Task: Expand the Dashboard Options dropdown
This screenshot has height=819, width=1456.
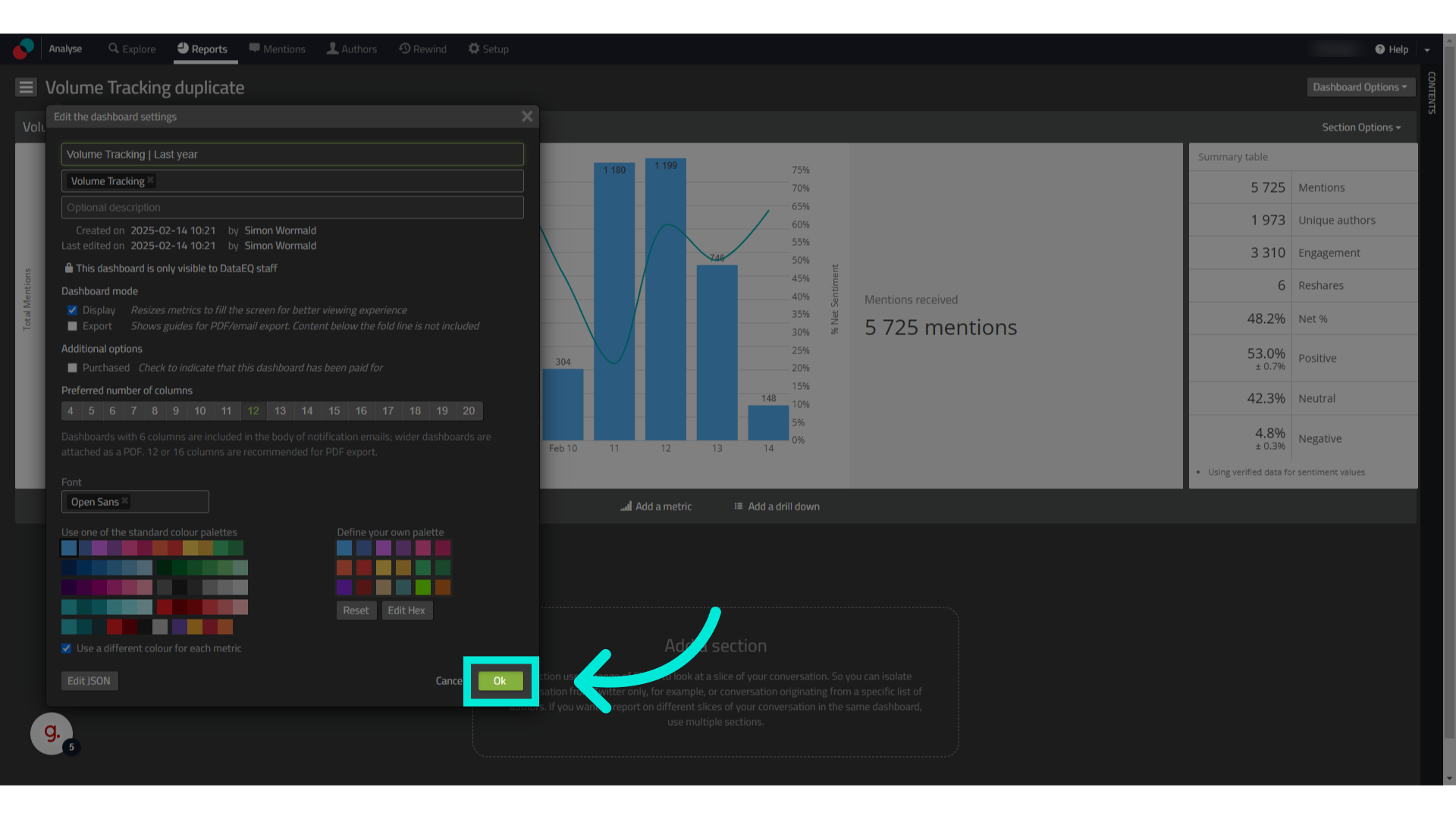Action: 1360,87
